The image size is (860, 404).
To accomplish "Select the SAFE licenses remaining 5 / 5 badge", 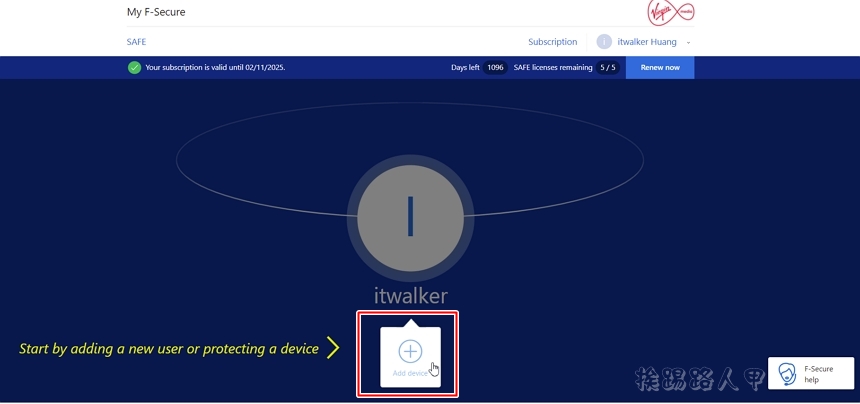I will pyautogui.click(x=607, y=67).
